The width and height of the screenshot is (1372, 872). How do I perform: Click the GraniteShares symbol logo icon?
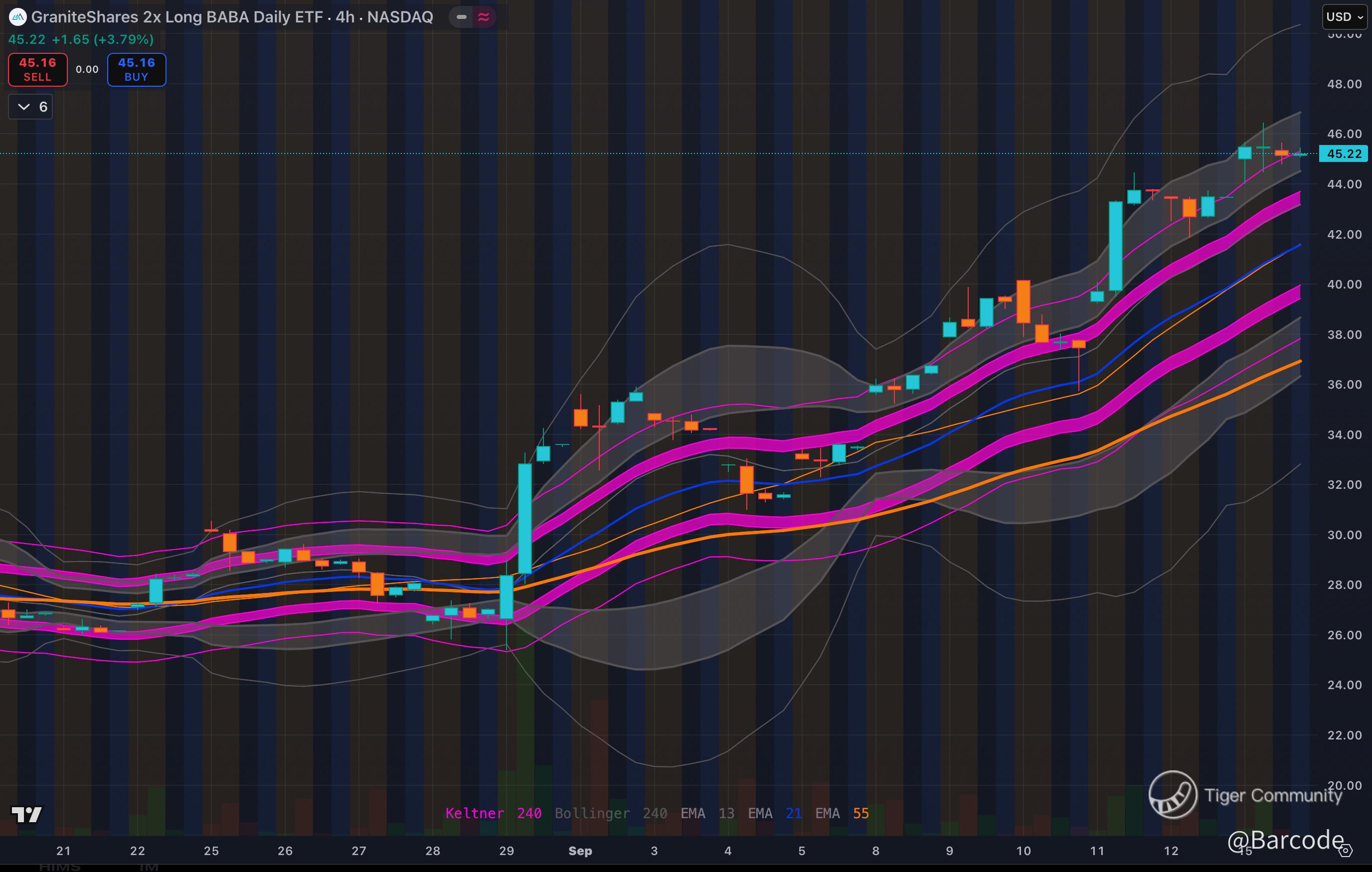[17, 17]
